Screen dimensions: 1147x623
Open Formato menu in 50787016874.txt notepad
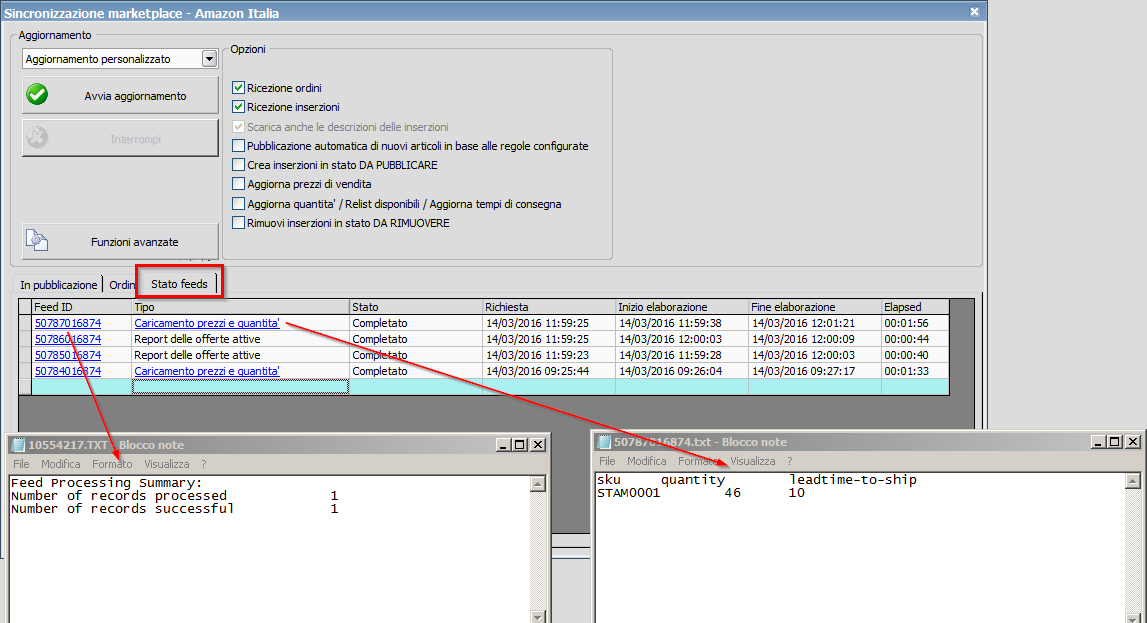pos(698,461)
